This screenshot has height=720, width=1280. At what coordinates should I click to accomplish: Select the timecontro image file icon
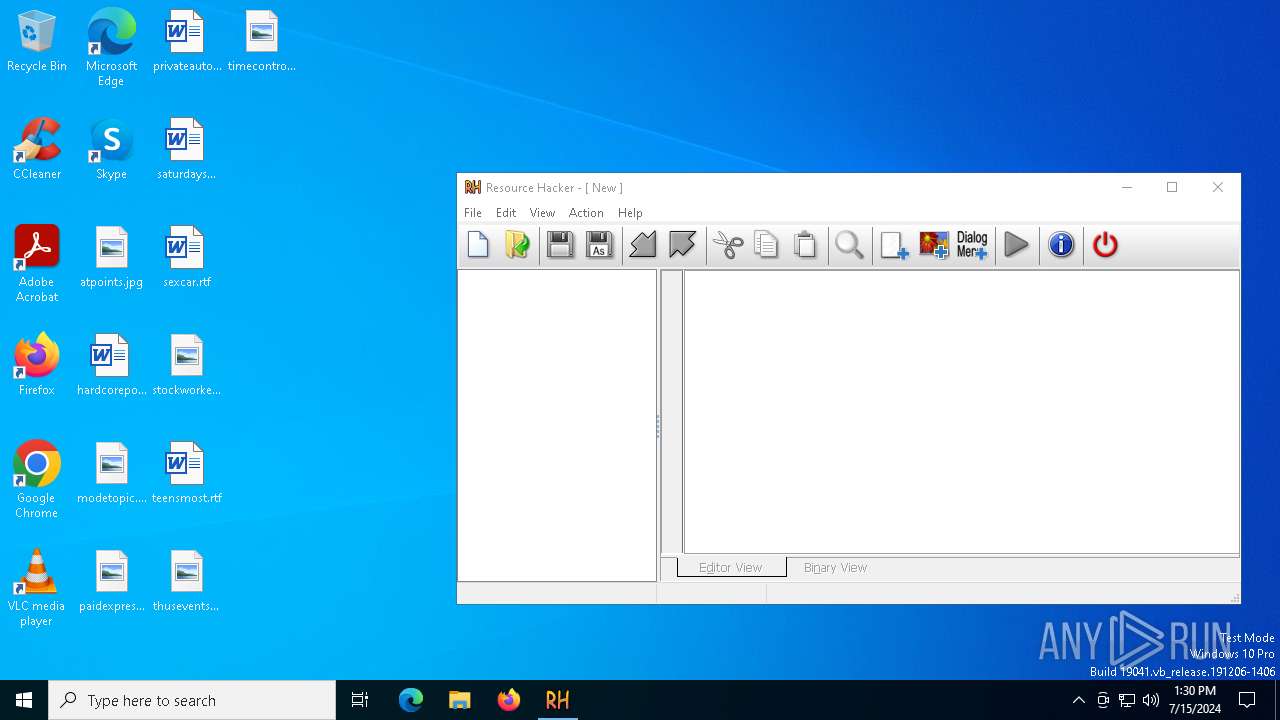(261, 42)
